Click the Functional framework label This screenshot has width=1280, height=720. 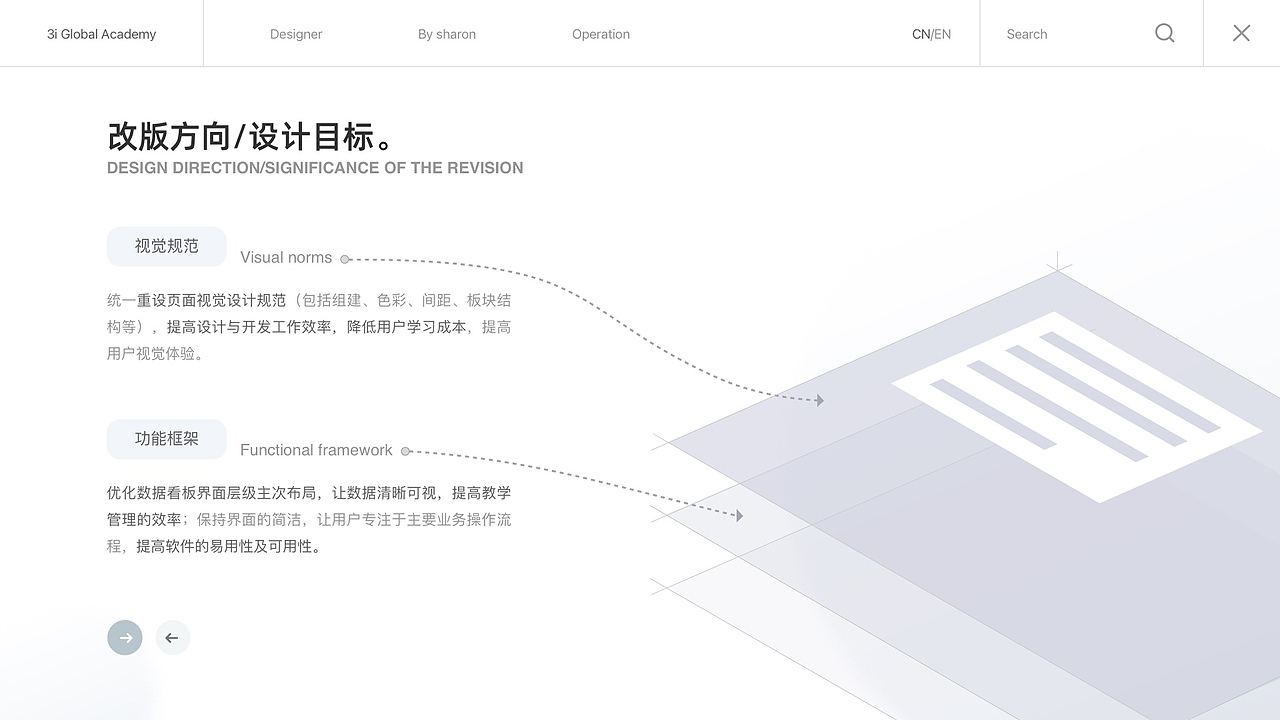[316, 450]
